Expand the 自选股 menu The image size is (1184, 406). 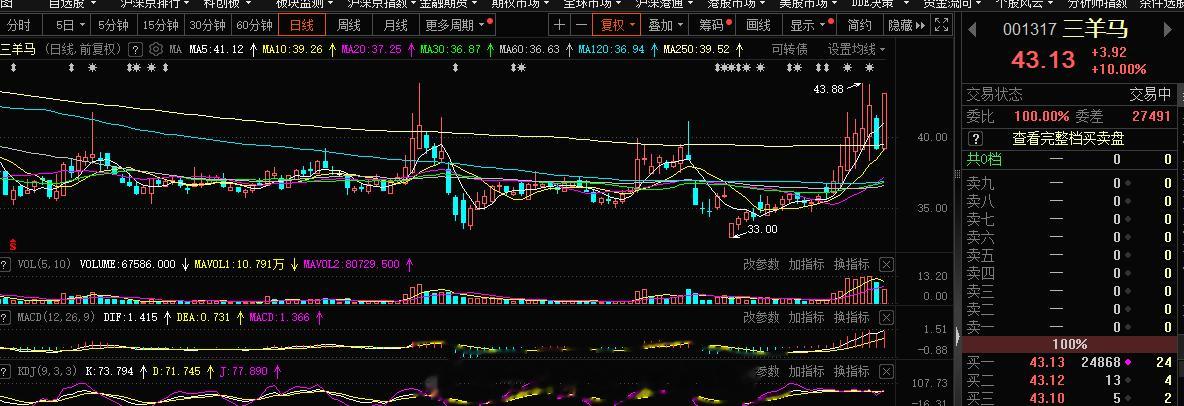(72, 4)
